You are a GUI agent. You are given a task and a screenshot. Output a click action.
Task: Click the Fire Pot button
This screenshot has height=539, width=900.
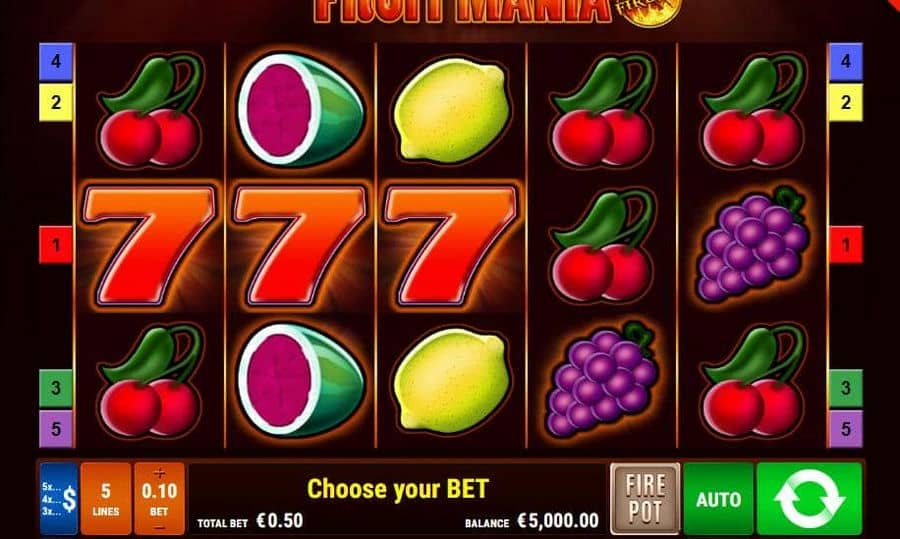[645, 498]
